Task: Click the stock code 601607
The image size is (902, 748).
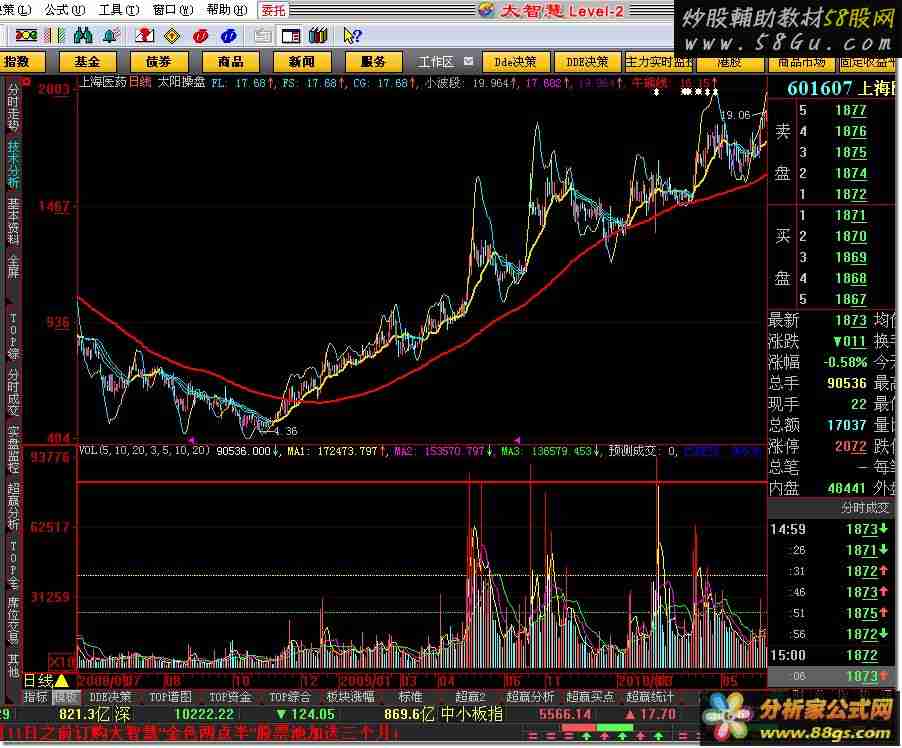Action: pyautogui.click(x=819, y=88)
